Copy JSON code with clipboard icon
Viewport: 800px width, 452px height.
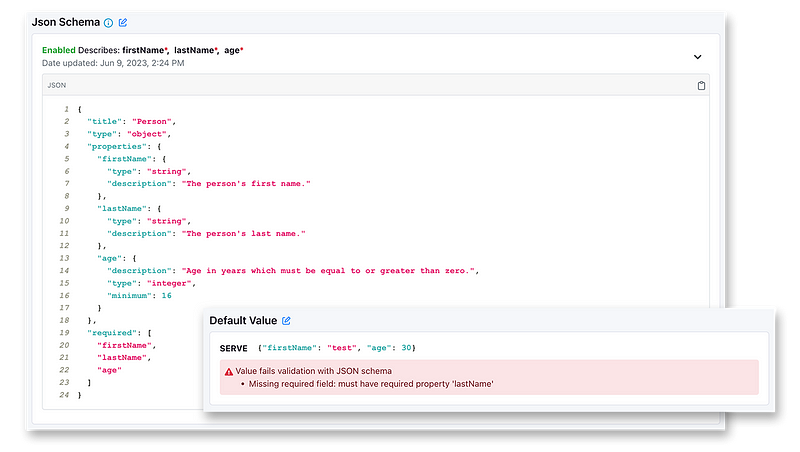[x=701, y=85]
